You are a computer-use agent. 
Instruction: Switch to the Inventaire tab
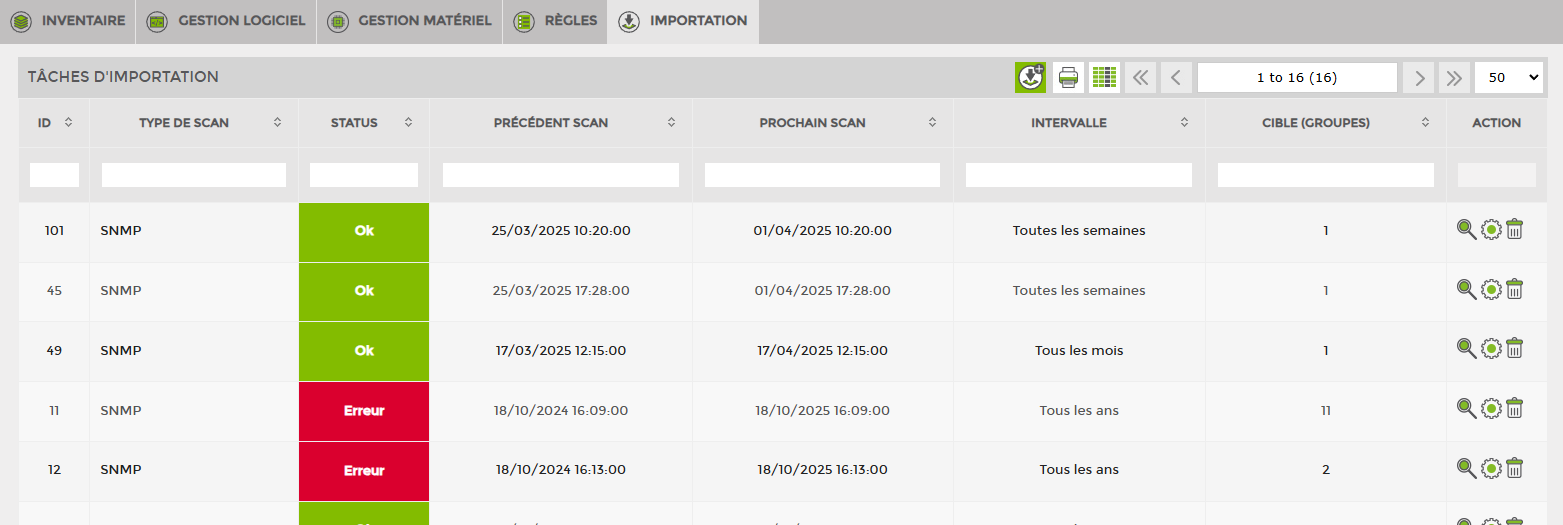click(x=68, y=21)
